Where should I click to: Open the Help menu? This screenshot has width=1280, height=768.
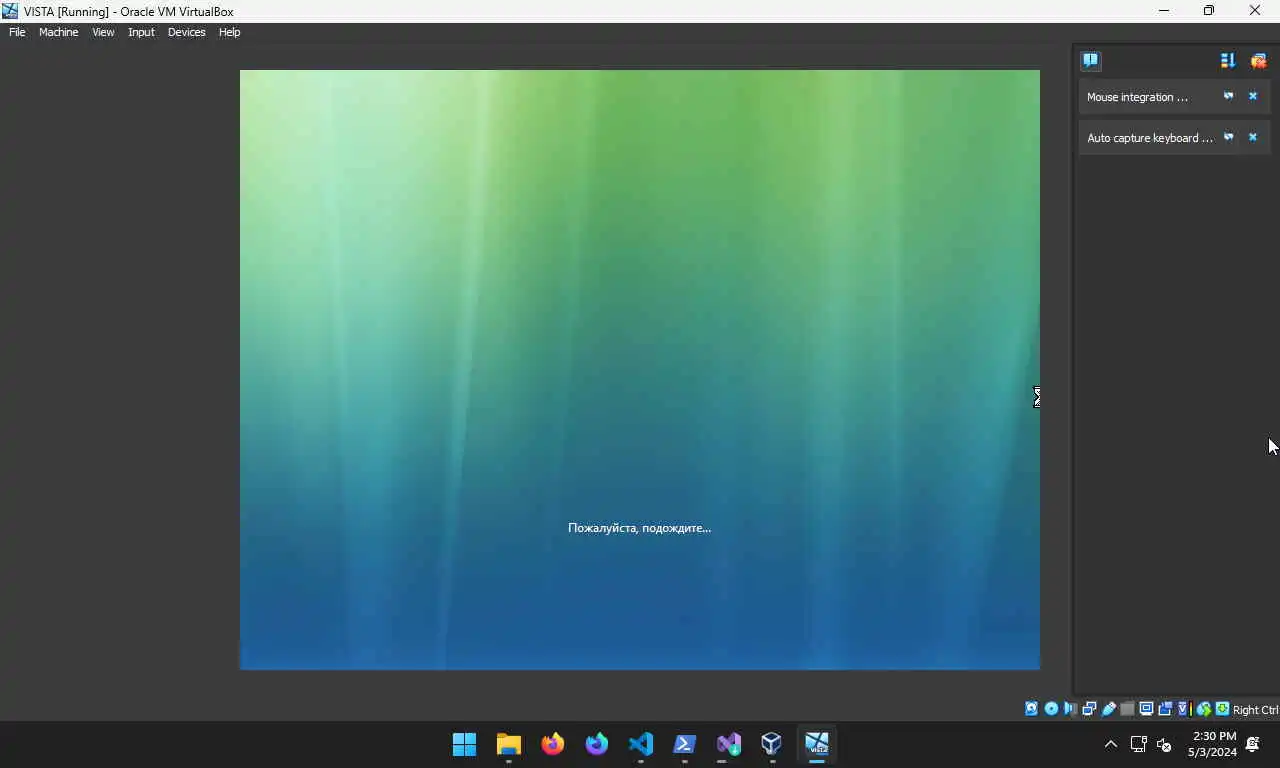(229, 32)
